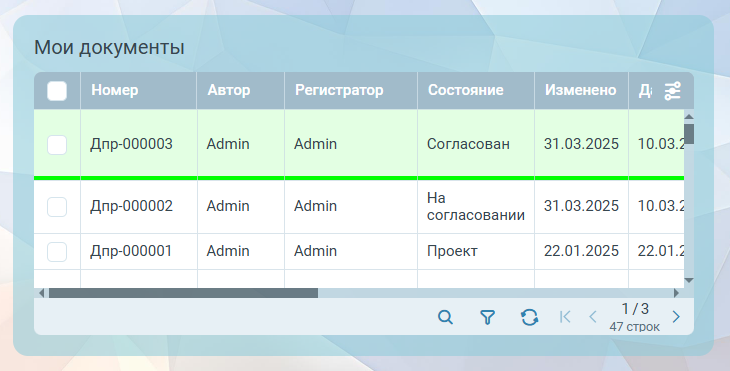The image size is (730, 371).
Task: Tick the checkbox for Дпр-000001
Action: click(57, 252)
